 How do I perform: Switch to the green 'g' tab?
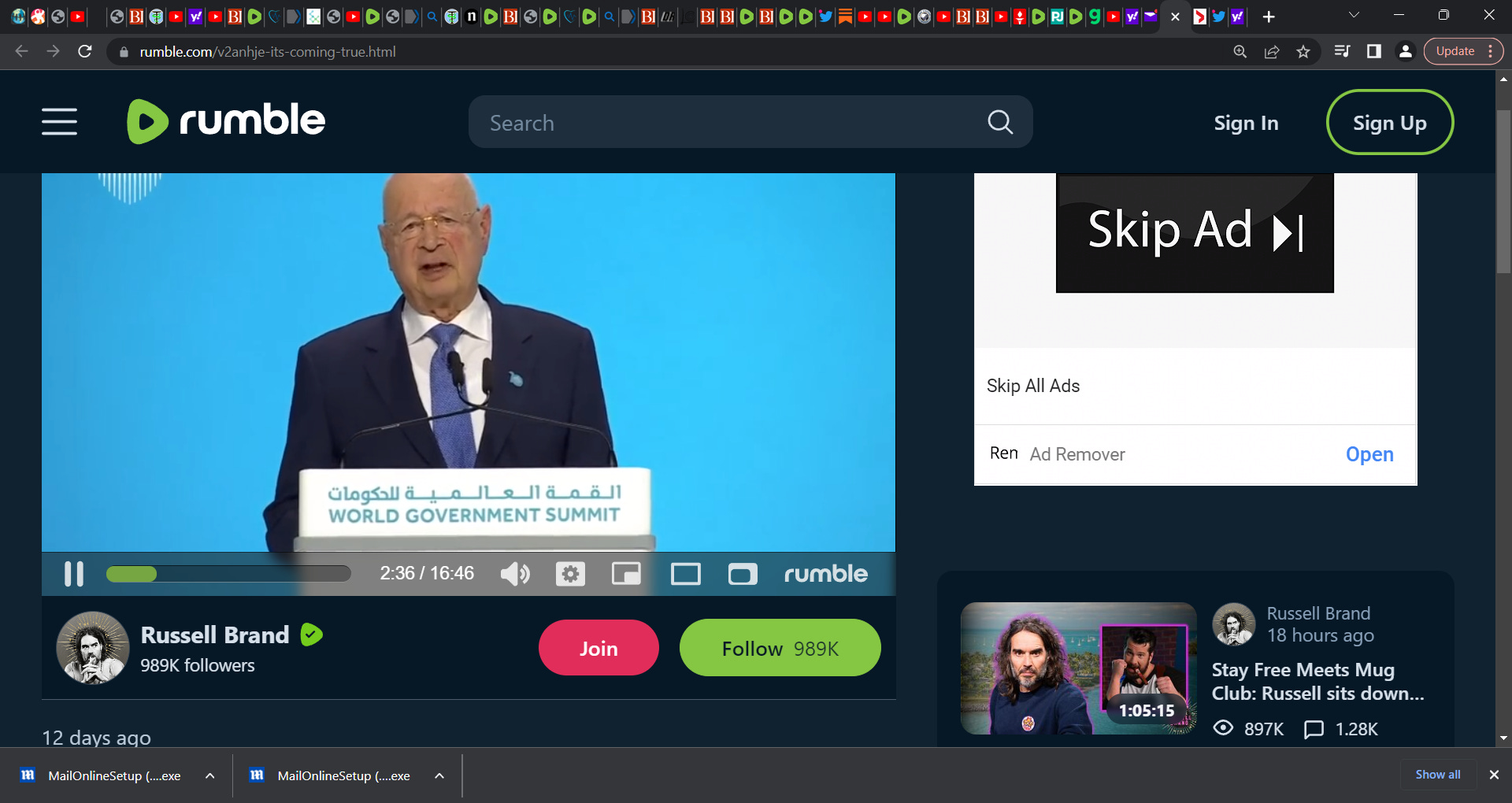click(x=1095, y=17)
